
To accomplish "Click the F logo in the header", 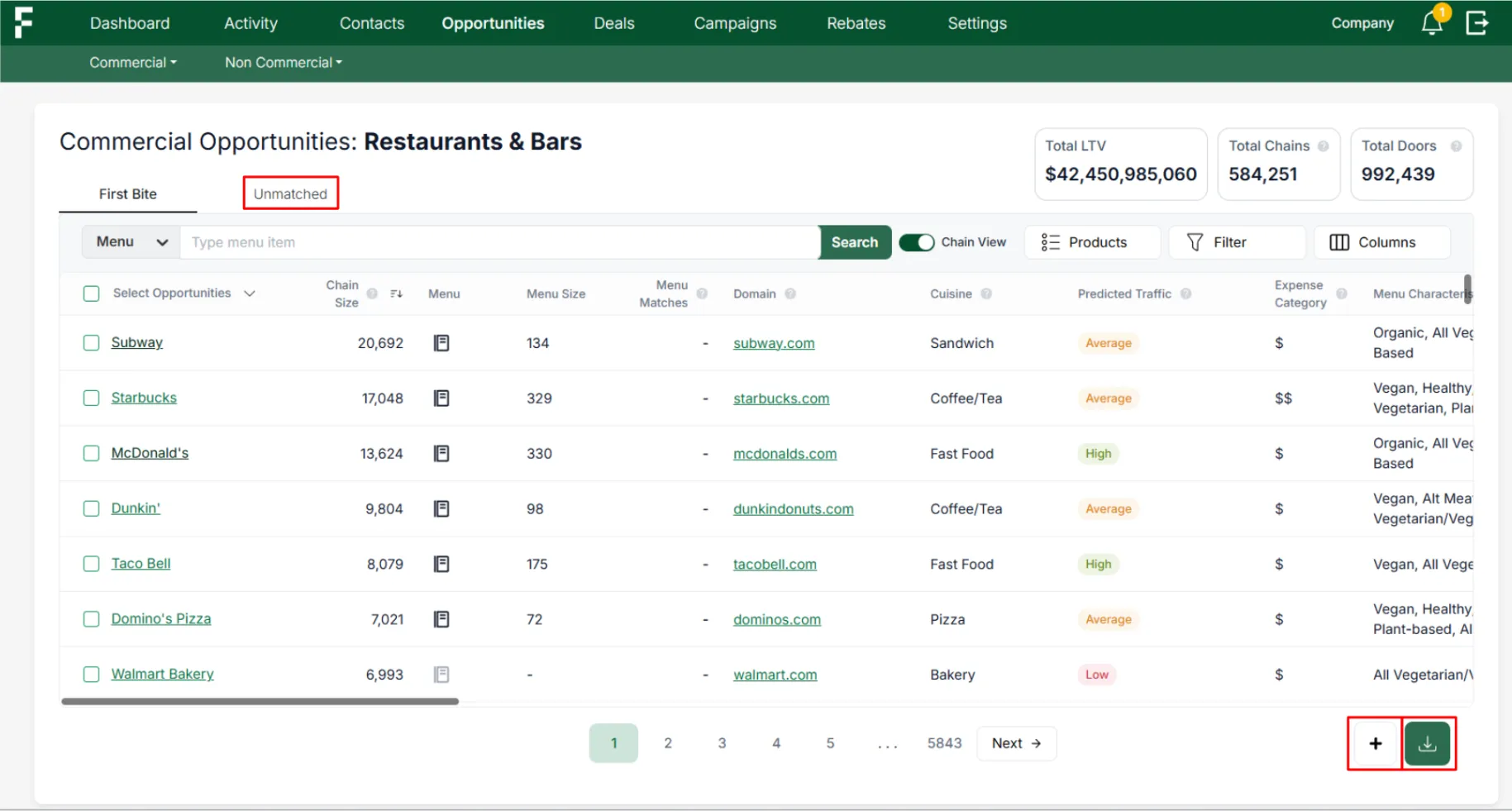I will coord(23,22).
